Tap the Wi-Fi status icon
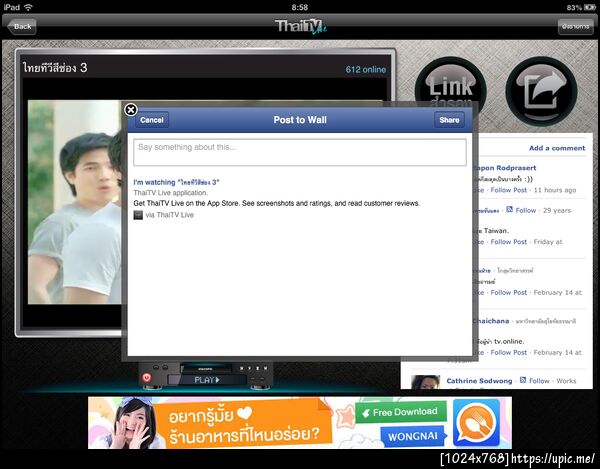The width and height of the screenshot is (600, 469). tap(28, 7)
